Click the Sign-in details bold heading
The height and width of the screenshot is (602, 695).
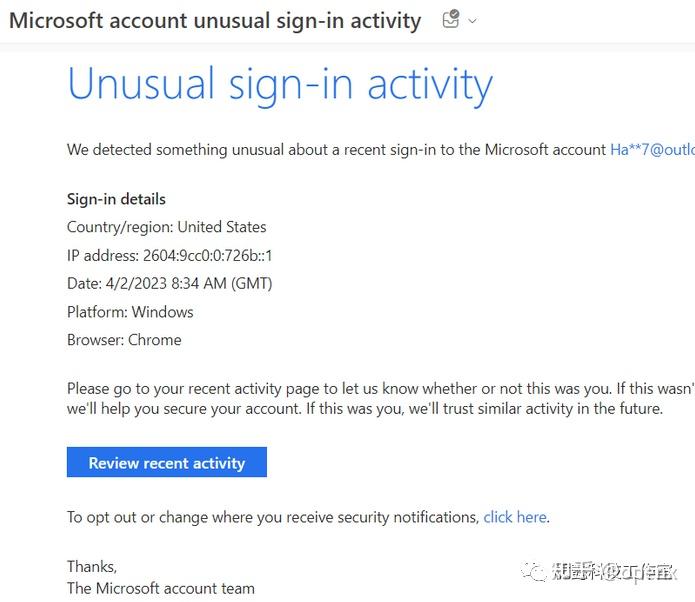click(x=116, y=199)
